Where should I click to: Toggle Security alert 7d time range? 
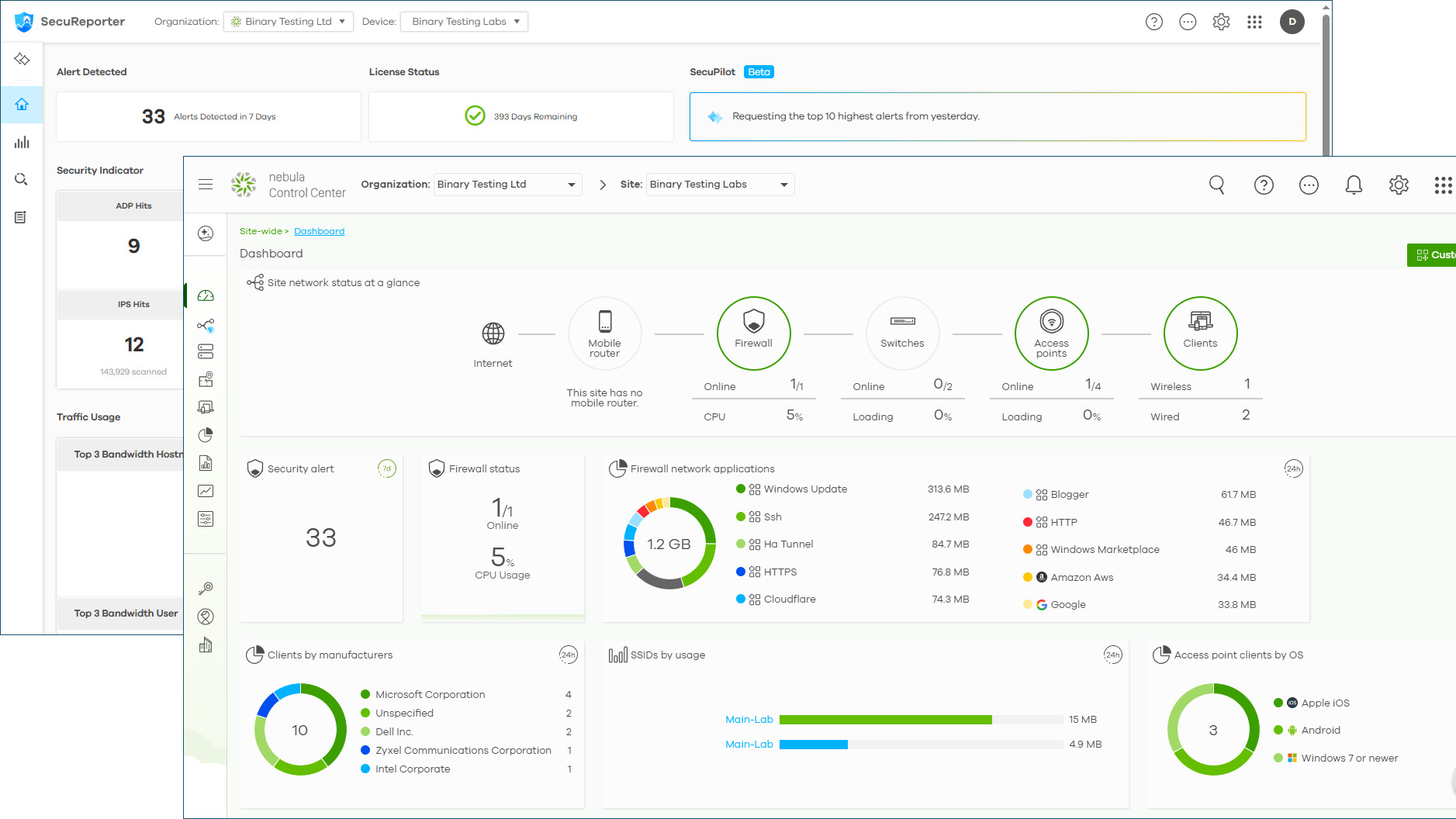(x=386, y=468)
